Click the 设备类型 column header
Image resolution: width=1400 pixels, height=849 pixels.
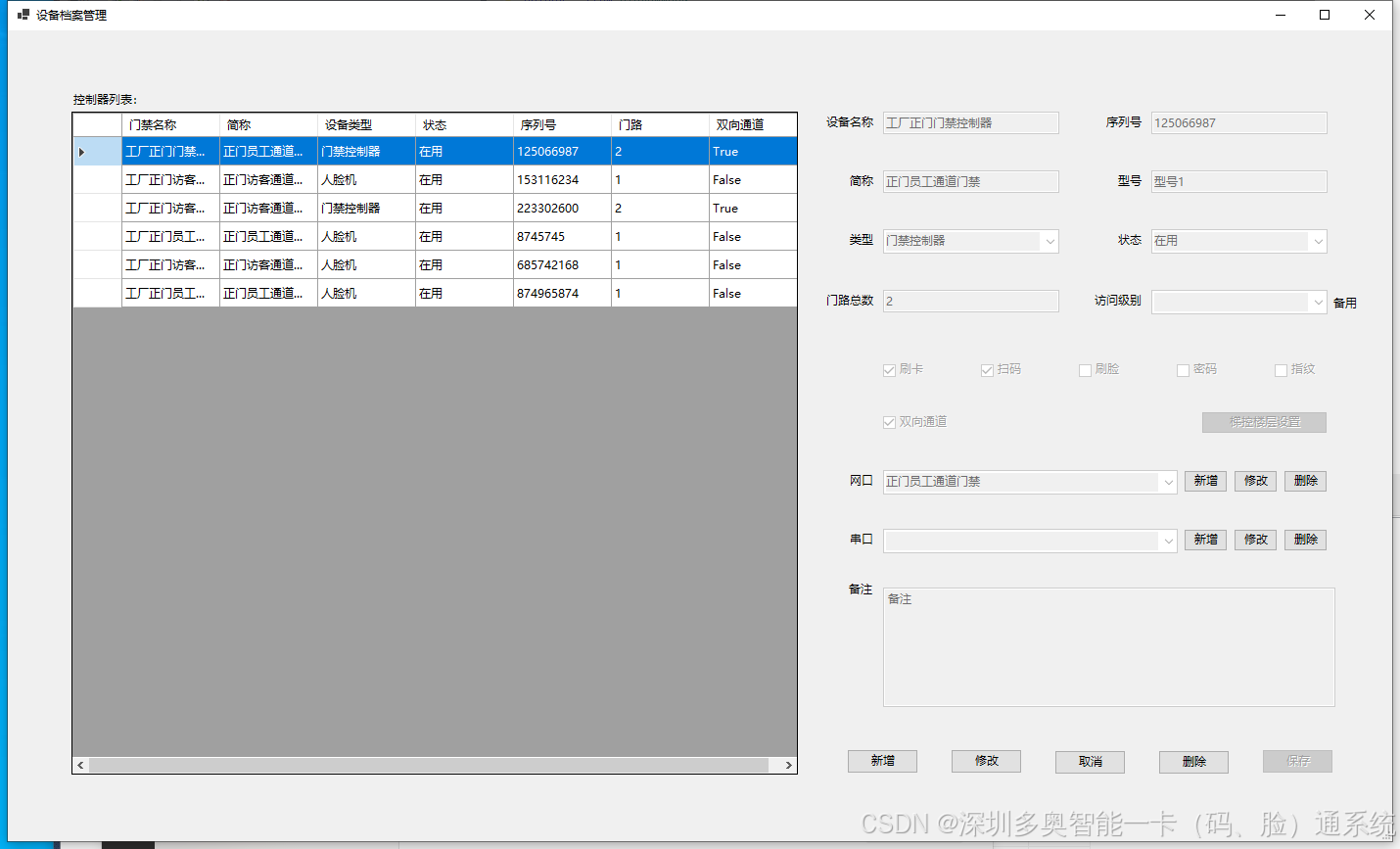[367, 125]
